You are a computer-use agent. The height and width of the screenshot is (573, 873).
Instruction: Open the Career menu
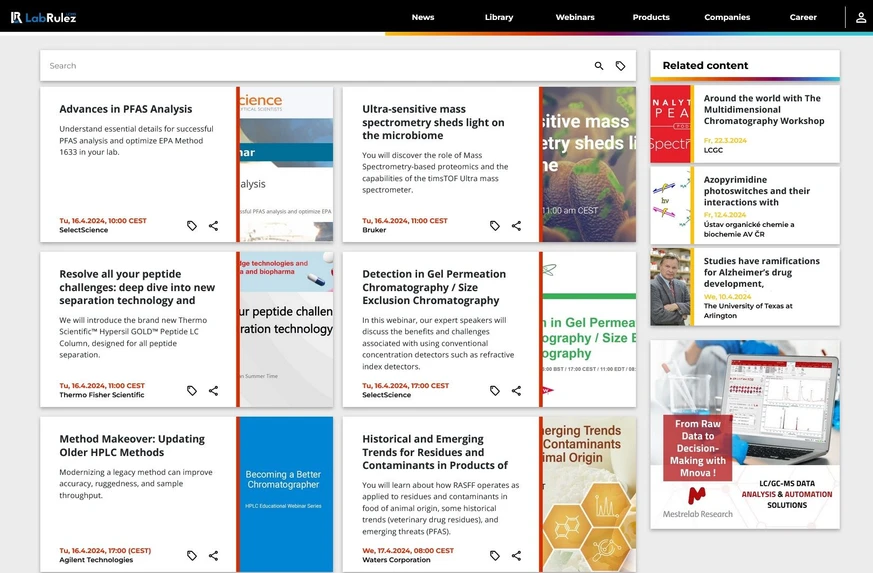(x=803, y=17)
